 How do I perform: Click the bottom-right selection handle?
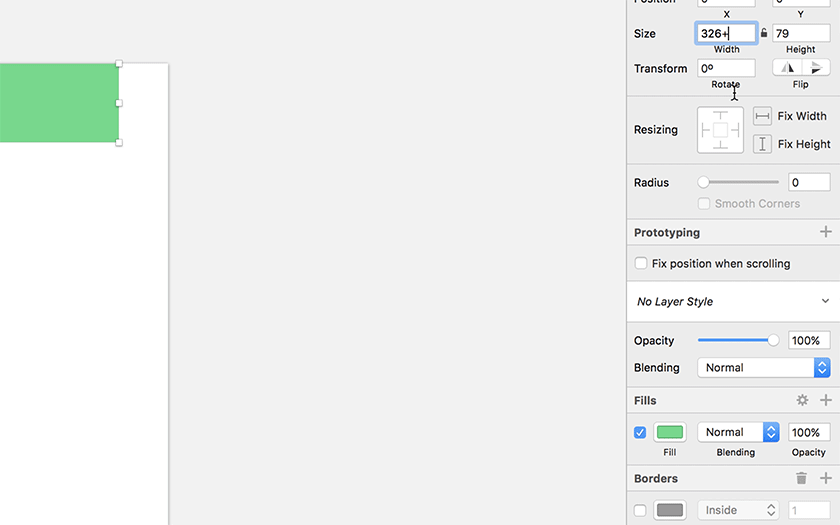119,142
